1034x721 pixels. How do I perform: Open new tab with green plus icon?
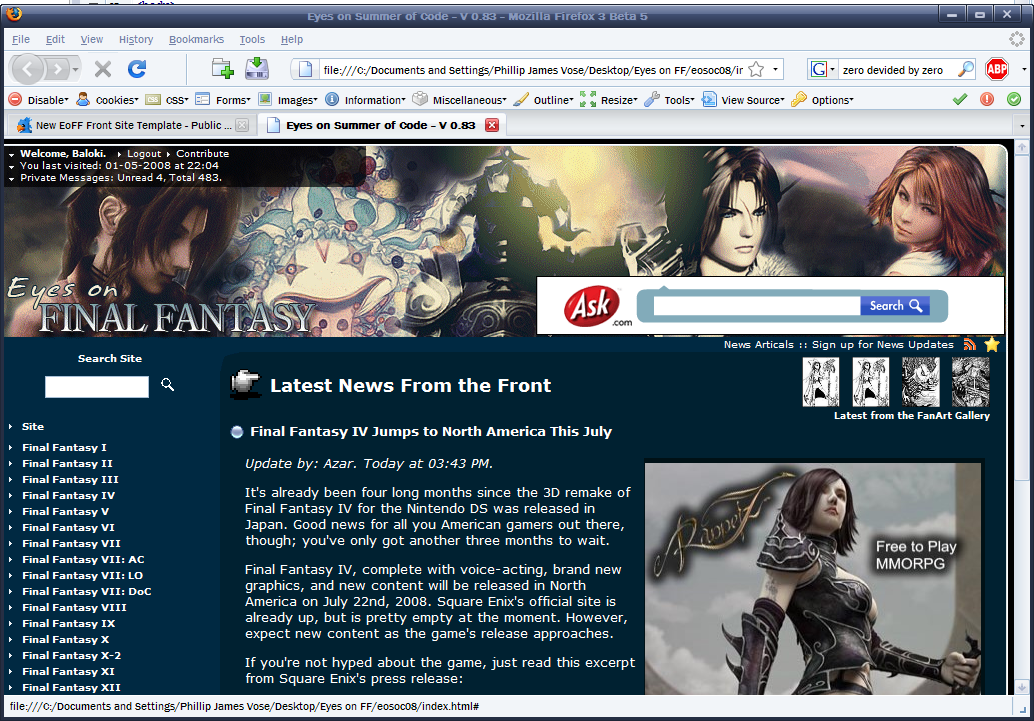223,69
